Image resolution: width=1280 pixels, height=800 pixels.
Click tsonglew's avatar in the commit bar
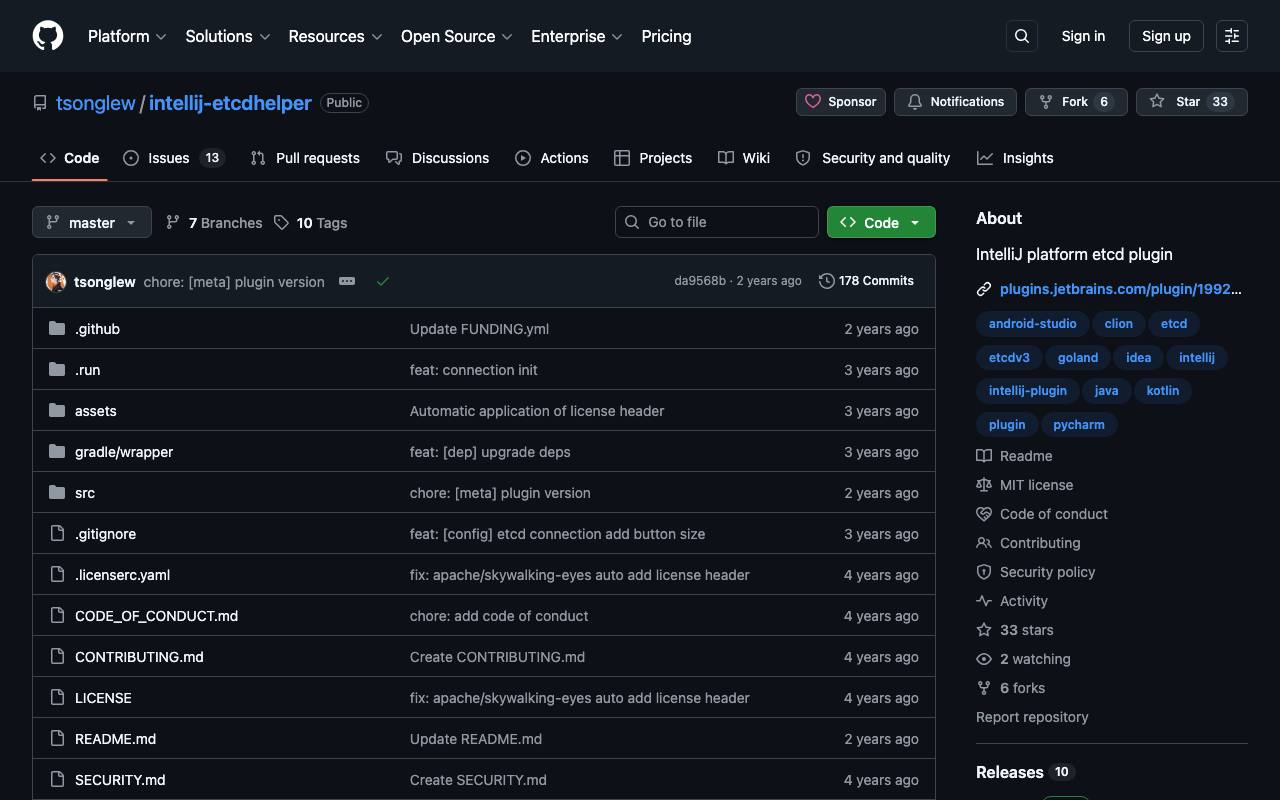pos(56,282)
